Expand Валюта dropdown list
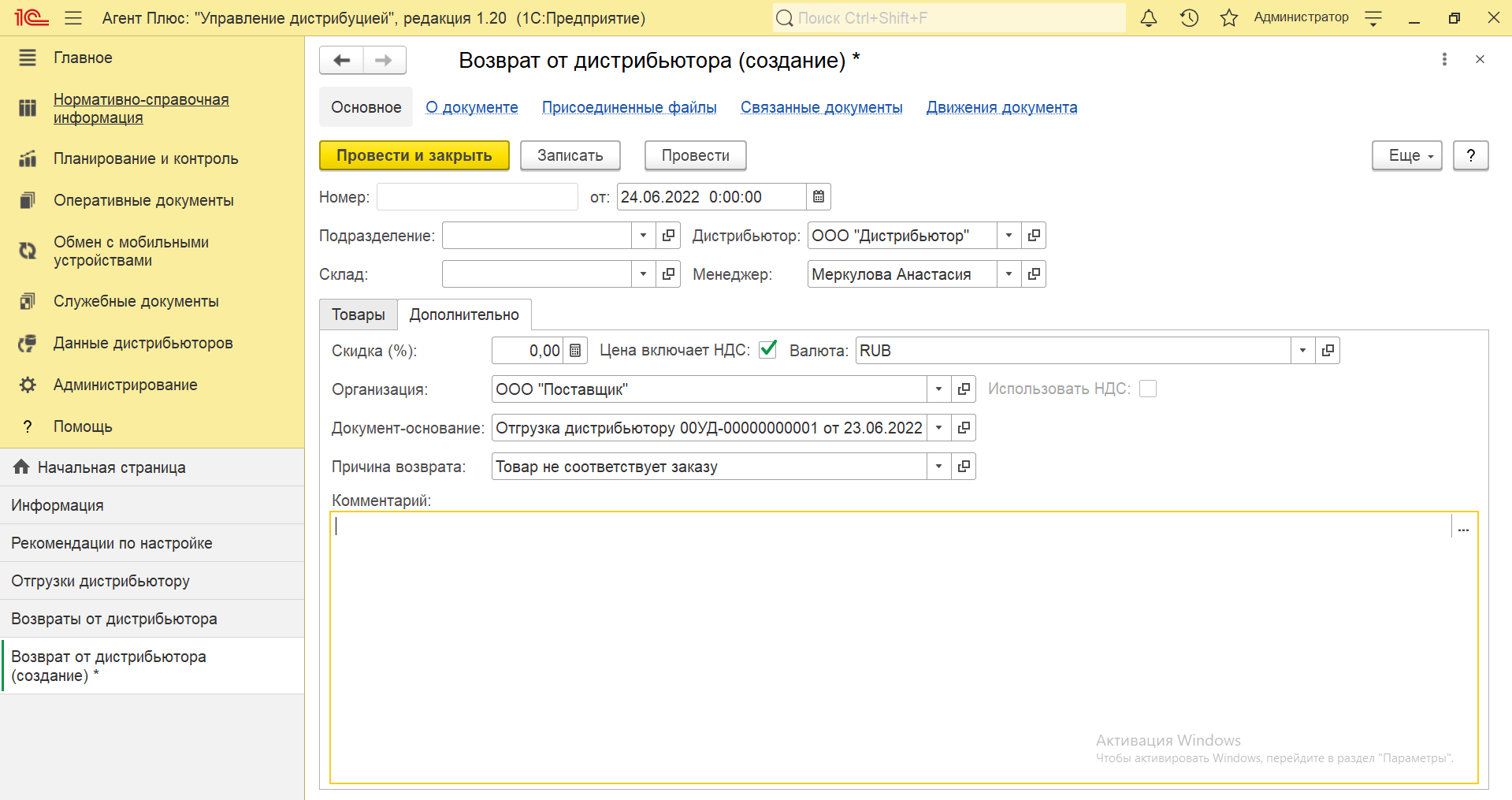 point(1302,351)
